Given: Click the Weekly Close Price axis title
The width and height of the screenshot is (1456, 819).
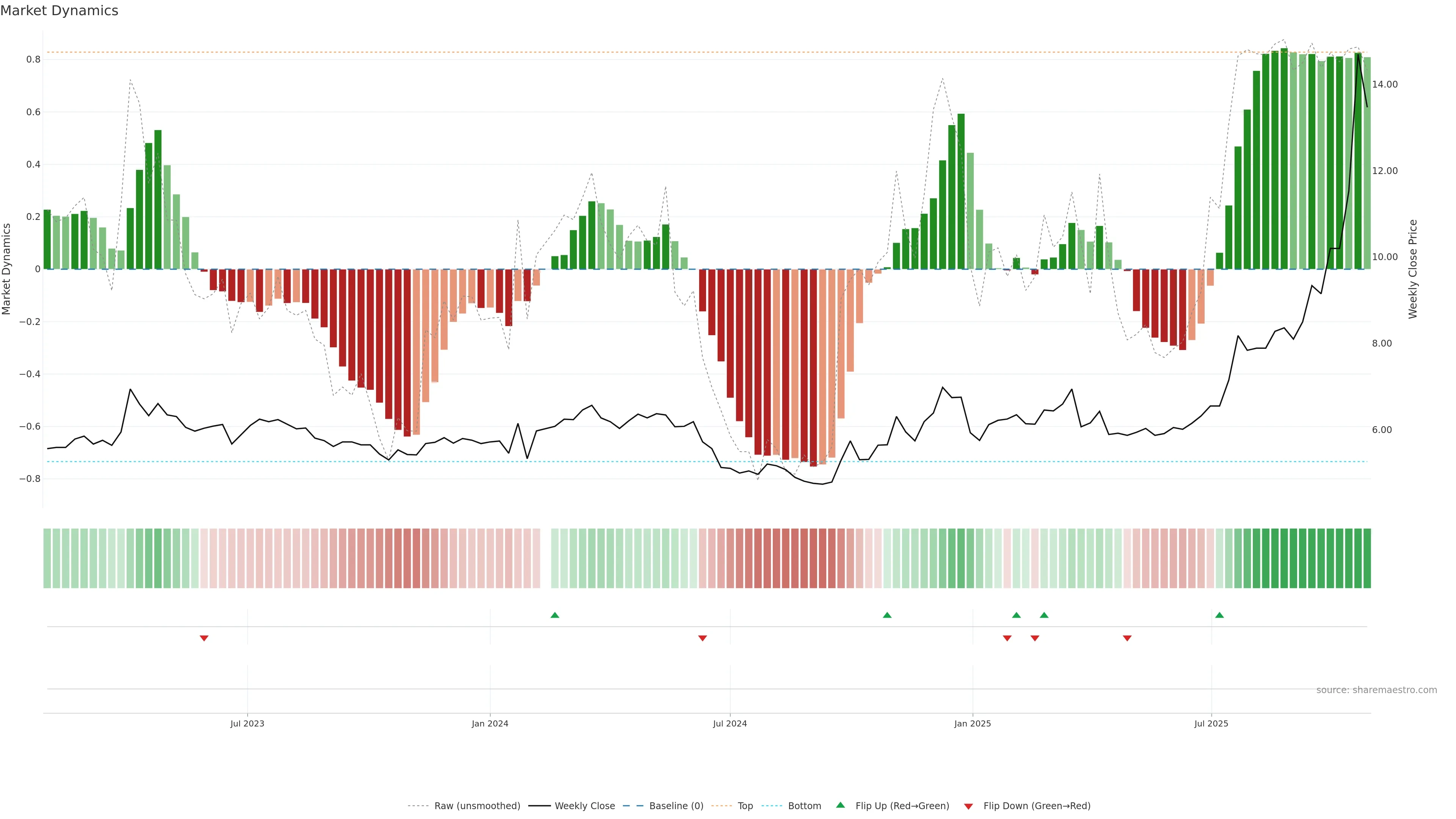Looking at the screenshot, I should (1413, 269).
